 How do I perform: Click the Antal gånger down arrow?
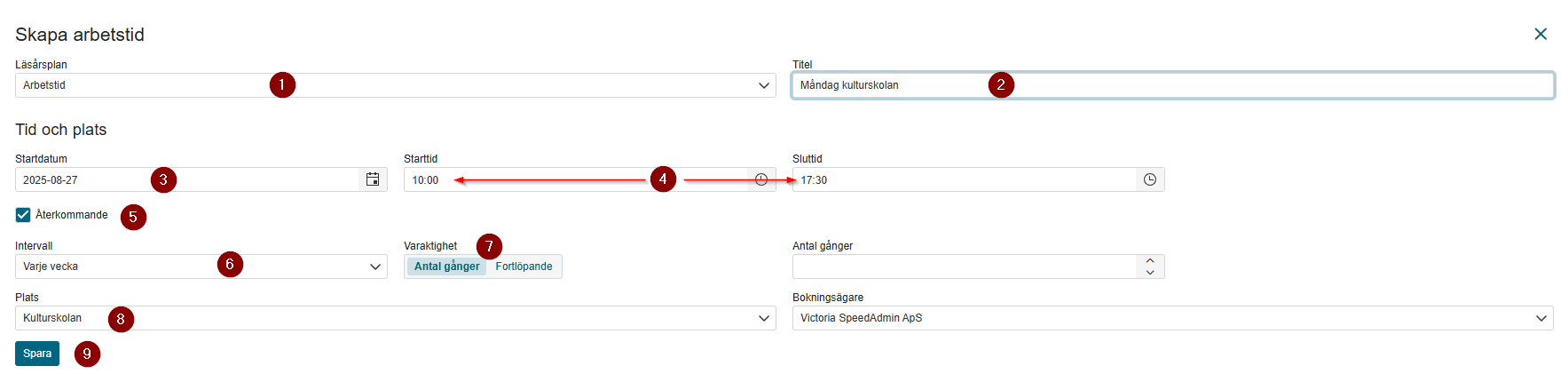[1150, 272]
